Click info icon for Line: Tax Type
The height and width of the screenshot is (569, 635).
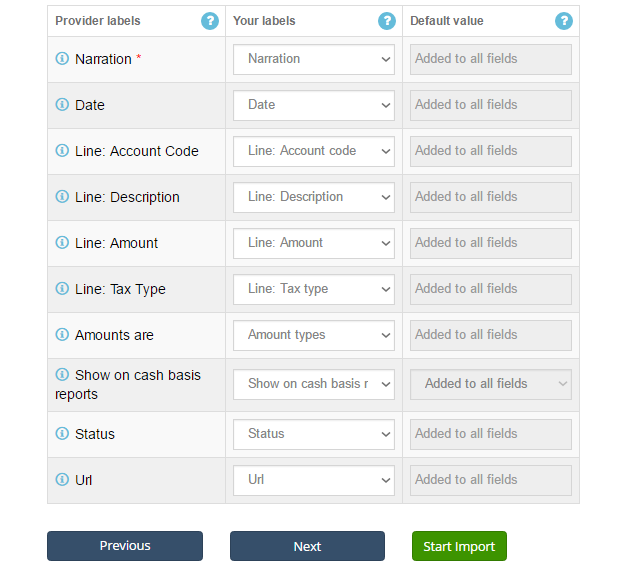pyautogui.click(x=62, y=289)
